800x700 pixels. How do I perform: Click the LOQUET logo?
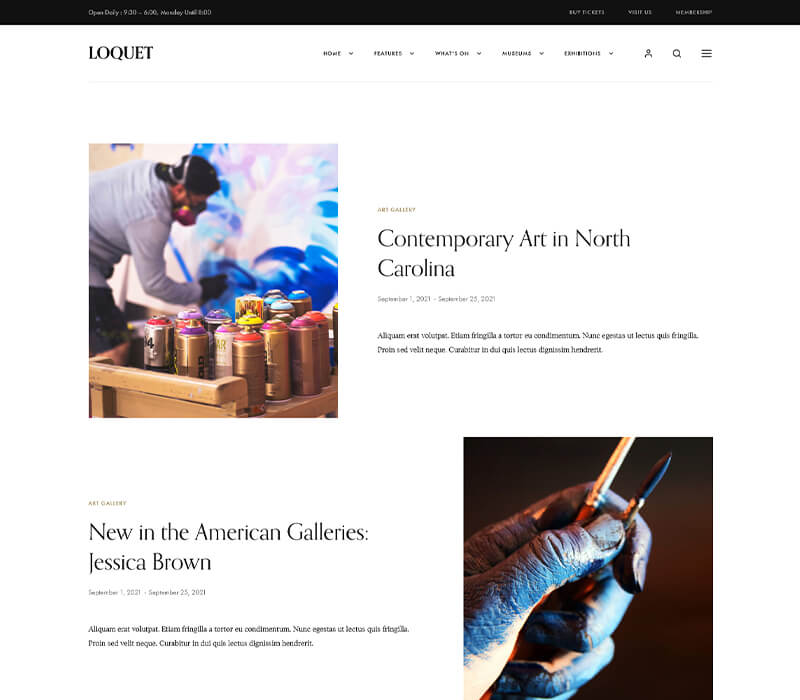click(x=120, y=53)
